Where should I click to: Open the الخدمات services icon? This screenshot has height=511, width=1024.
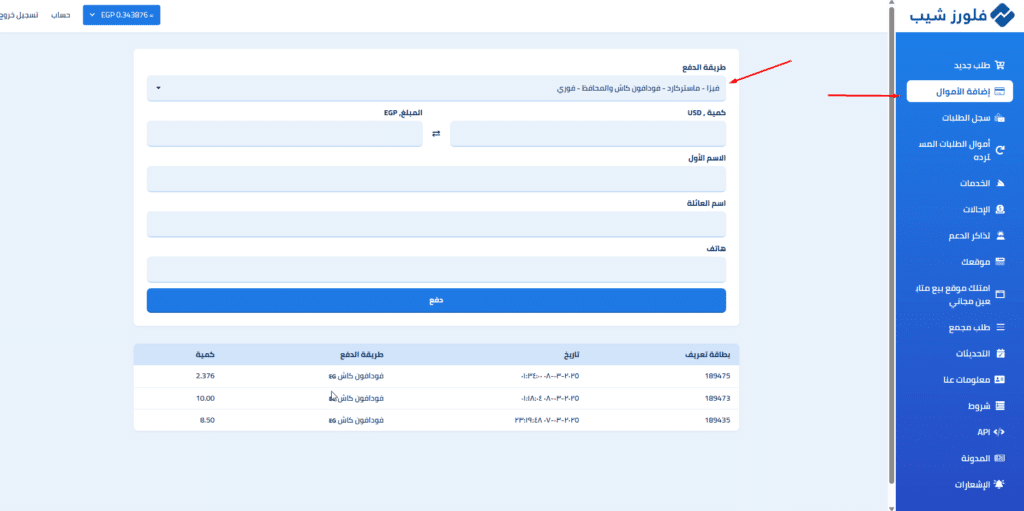tap(1000, 184)
